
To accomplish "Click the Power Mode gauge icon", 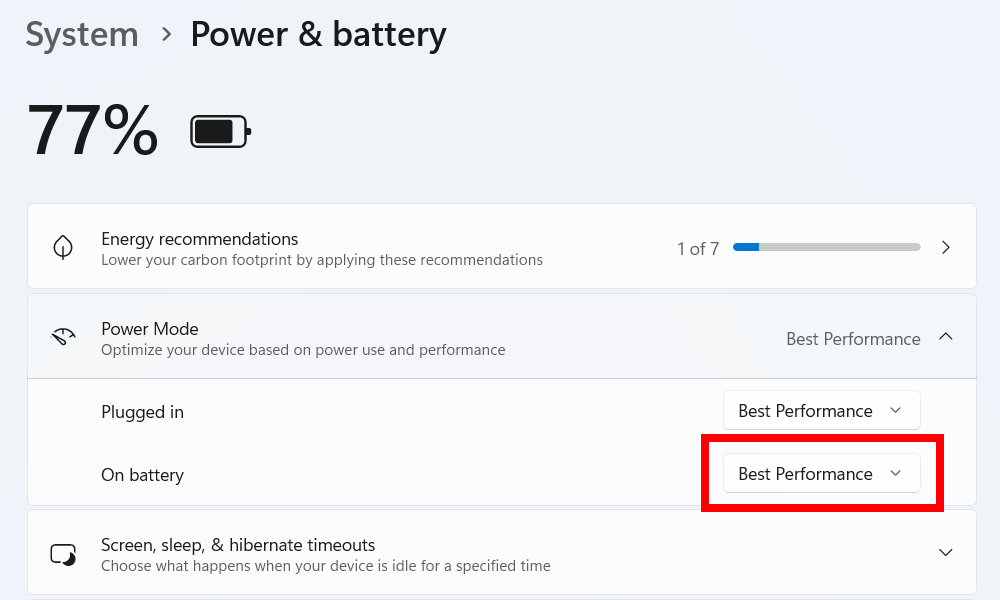I will [x=63, y=338].
